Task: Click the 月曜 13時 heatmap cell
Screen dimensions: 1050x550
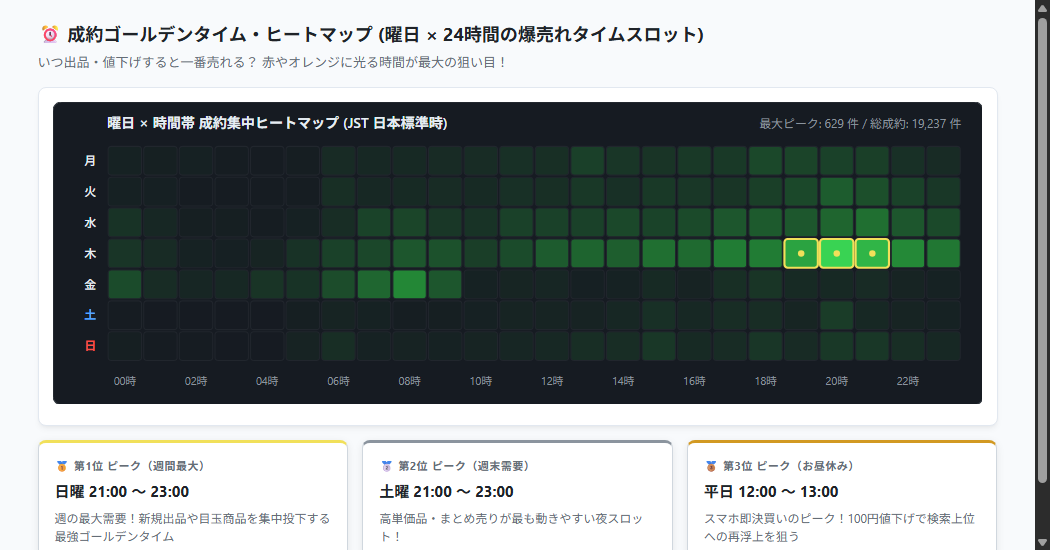Action: [x=587, y=161]
